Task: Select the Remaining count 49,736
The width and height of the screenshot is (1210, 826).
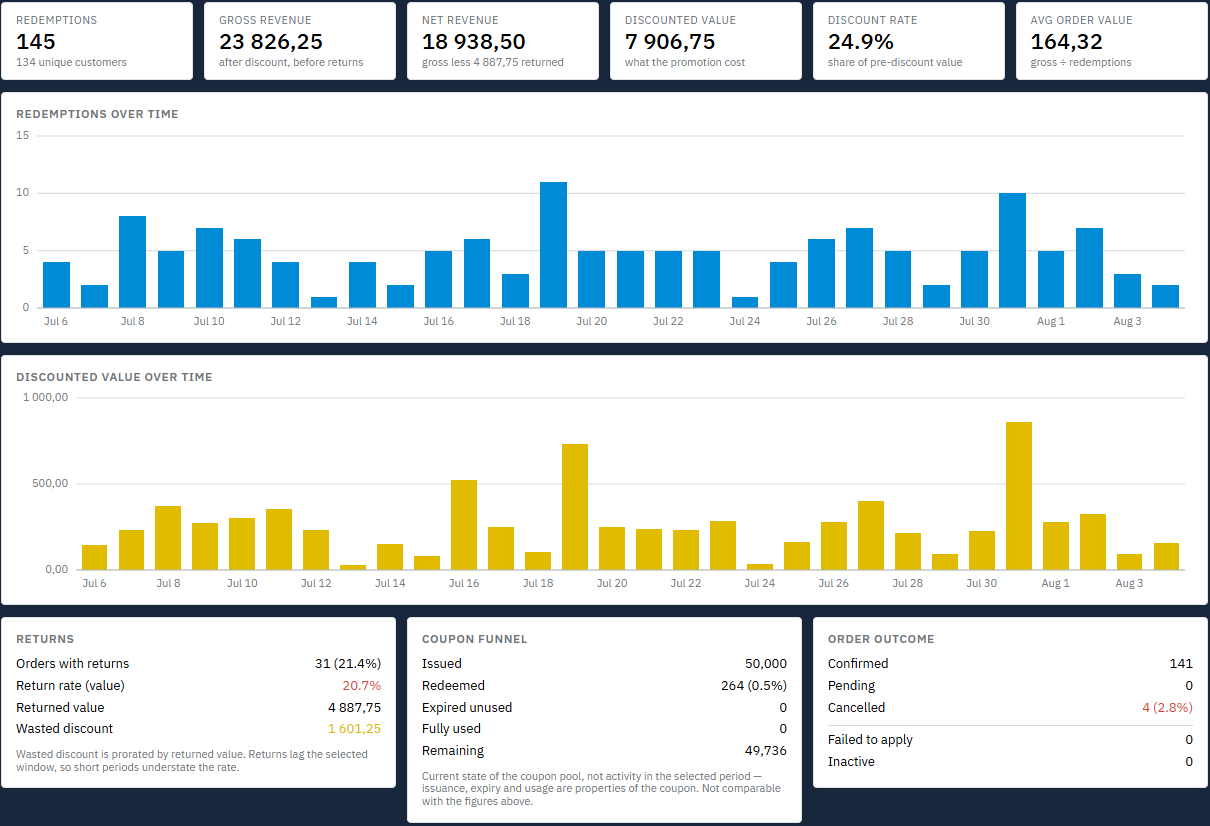Action: click(767, 751)
